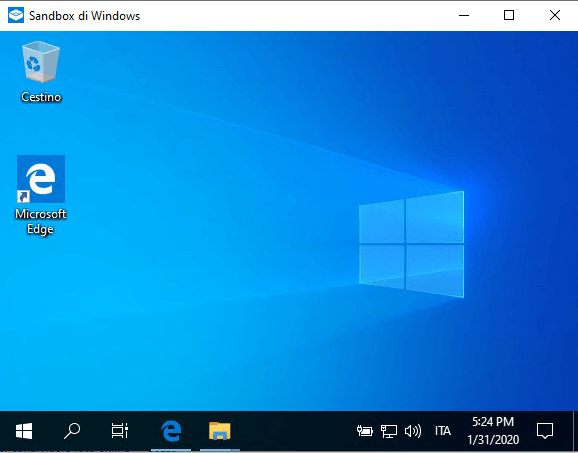Maximize the Sandbox di Windows window
578x453 pixels.
pyautogui.click(x=509, y=15)
